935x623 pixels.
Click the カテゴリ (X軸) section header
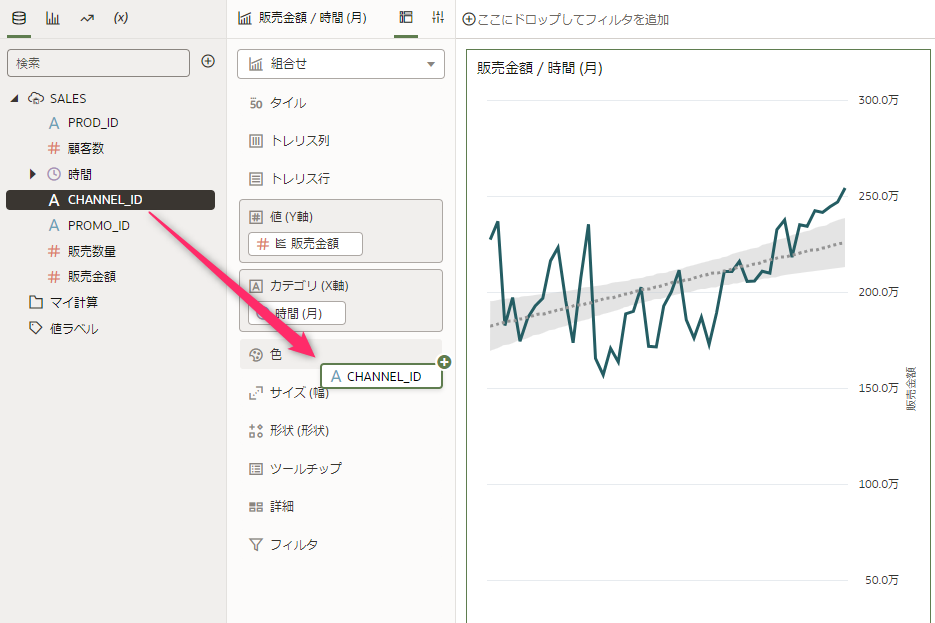tap(309, 286)
